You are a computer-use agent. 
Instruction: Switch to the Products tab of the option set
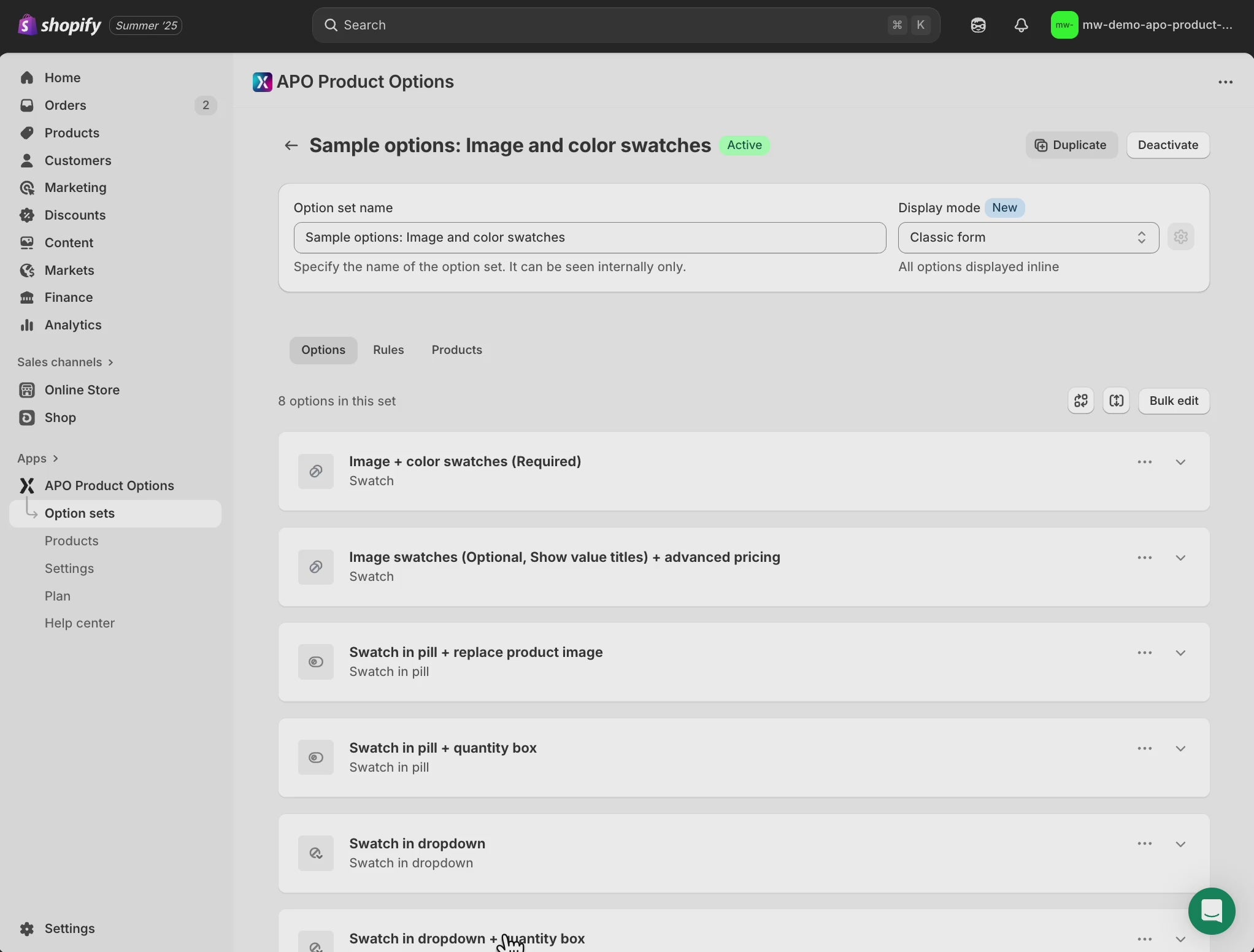[456, 350]
